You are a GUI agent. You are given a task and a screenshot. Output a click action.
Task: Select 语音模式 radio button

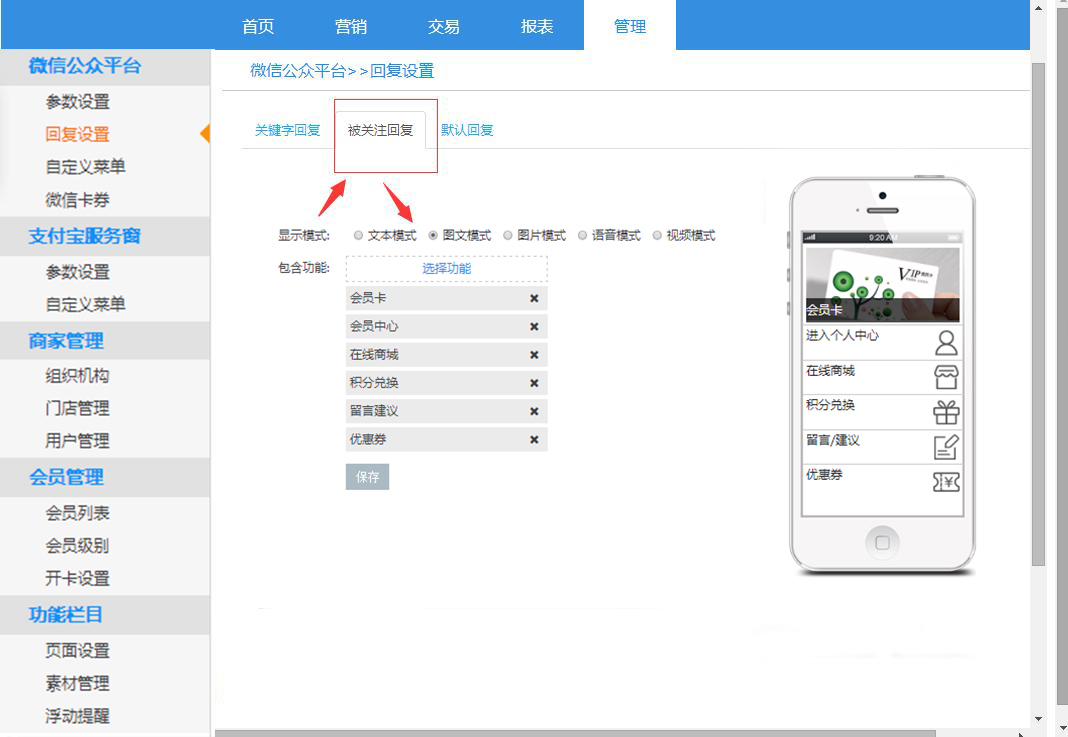582,236
